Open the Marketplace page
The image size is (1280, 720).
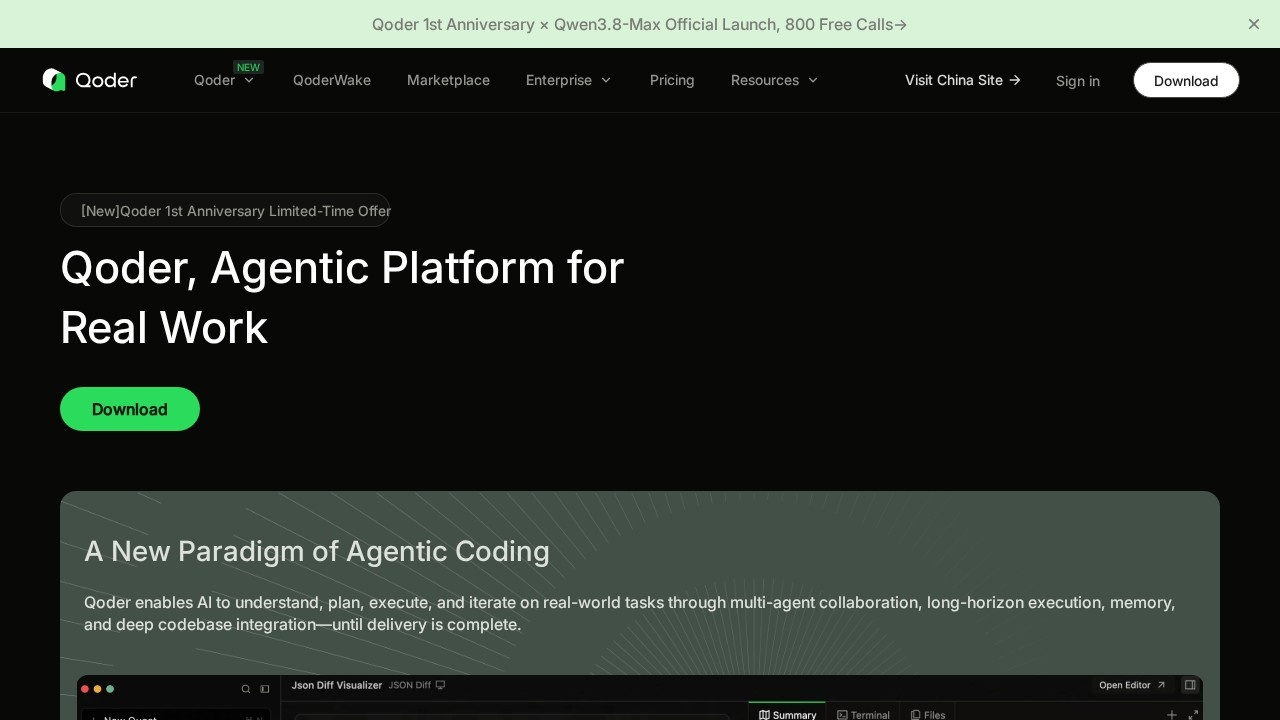point(448,80)
